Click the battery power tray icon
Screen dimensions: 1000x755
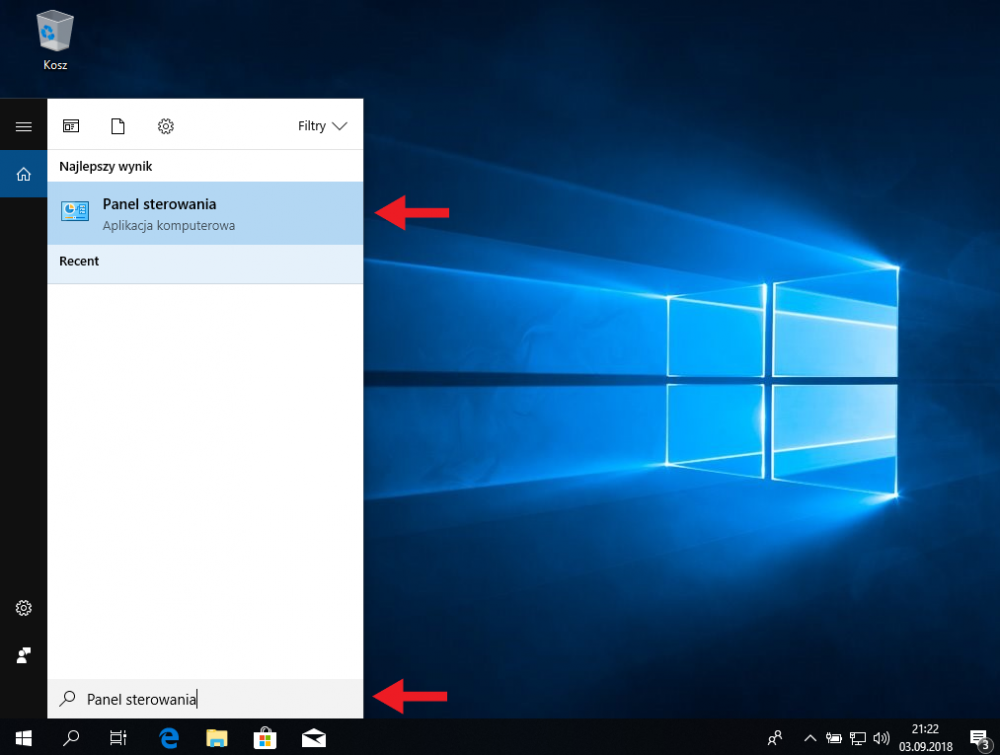pyautogui.click(x=834, y=738)
